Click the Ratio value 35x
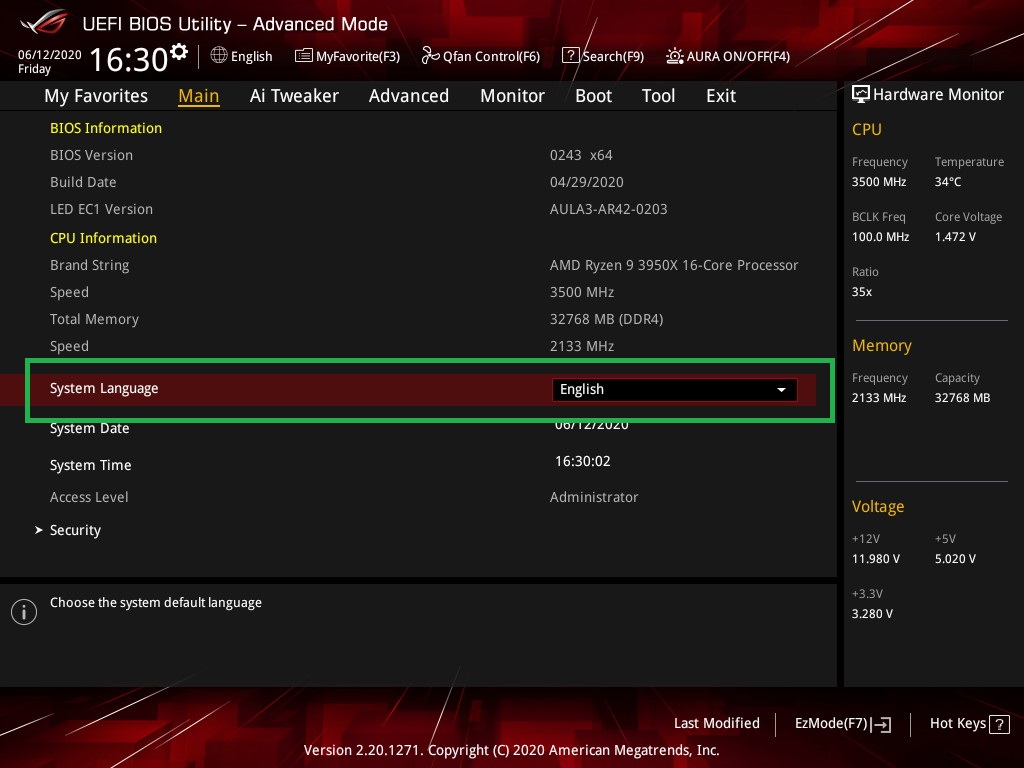1024x768 pixels. coord(861,292)
